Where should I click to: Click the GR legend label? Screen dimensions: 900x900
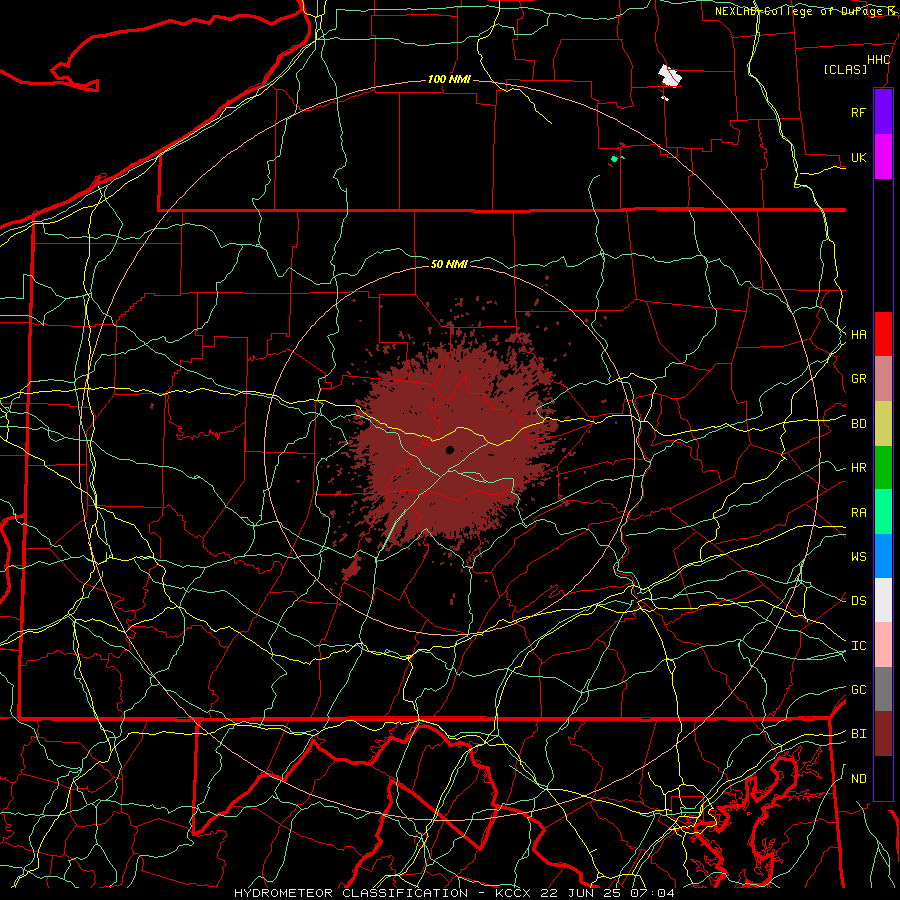point(858,379)
